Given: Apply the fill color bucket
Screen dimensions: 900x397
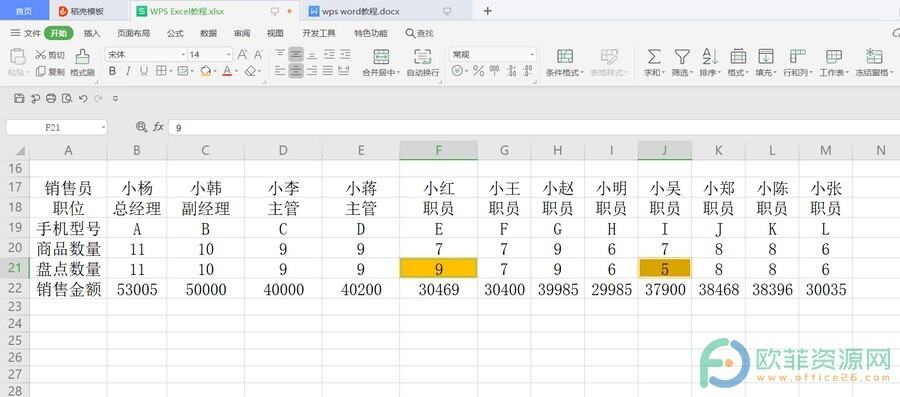Looking at the screenshot, I should (x=205, y=72).
